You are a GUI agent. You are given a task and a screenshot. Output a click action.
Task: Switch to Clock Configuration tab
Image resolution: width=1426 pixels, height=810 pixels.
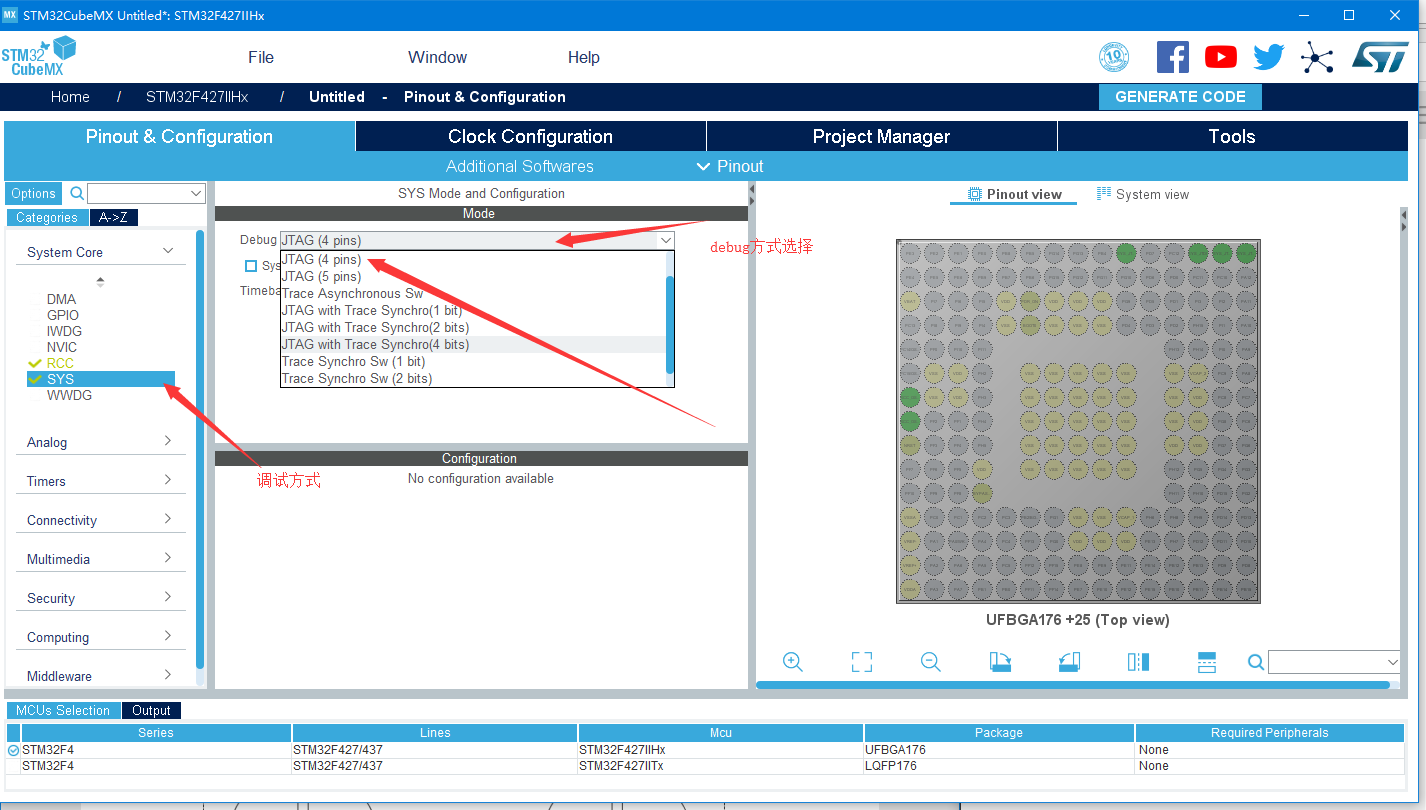coord(530,137)
